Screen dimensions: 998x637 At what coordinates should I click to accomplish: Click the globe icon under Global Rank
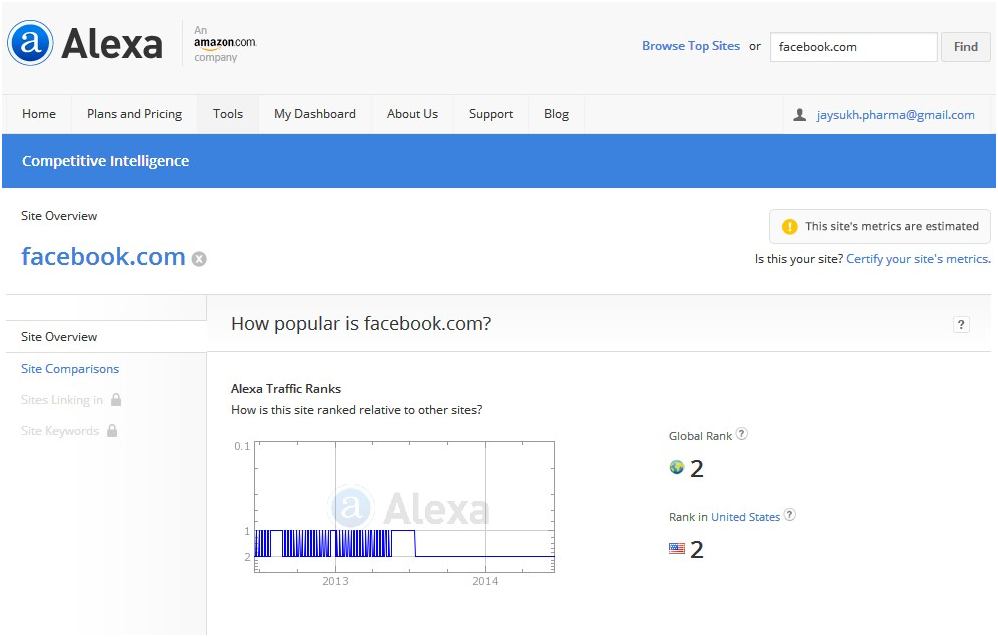[x=677, y=467]
